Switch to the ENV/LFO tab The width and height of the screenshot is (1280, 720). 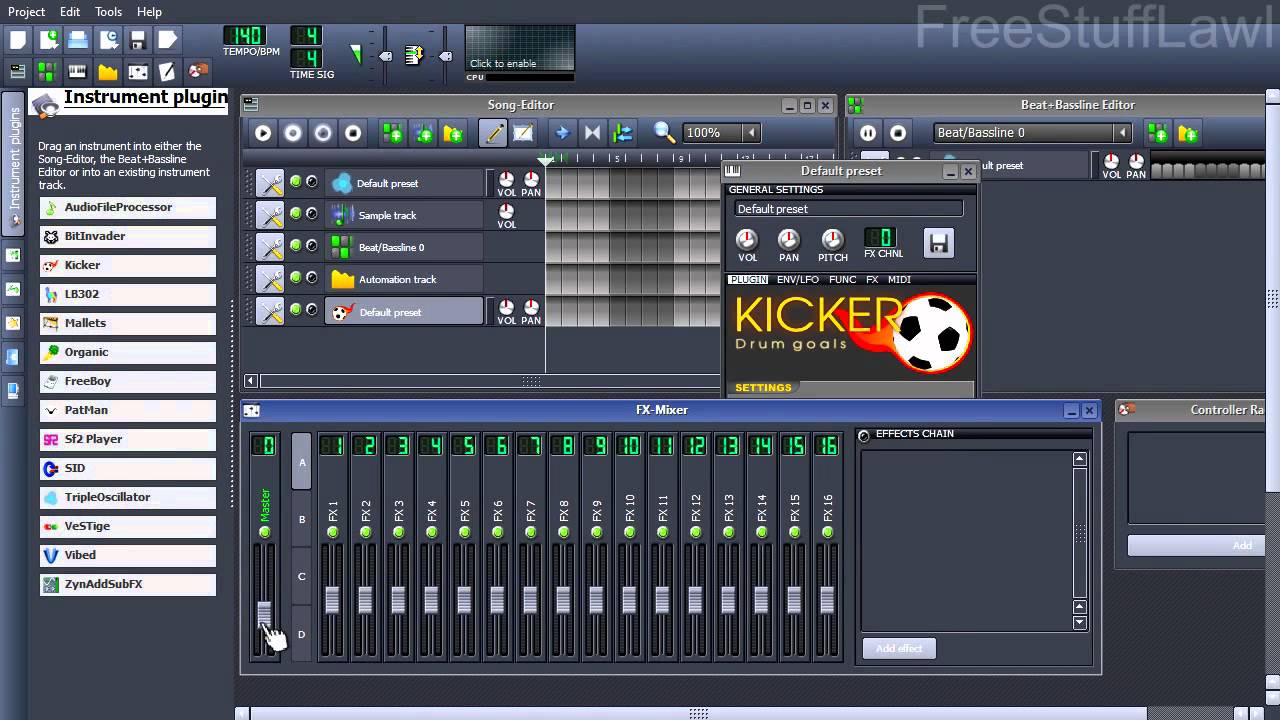tap(798, 280)
